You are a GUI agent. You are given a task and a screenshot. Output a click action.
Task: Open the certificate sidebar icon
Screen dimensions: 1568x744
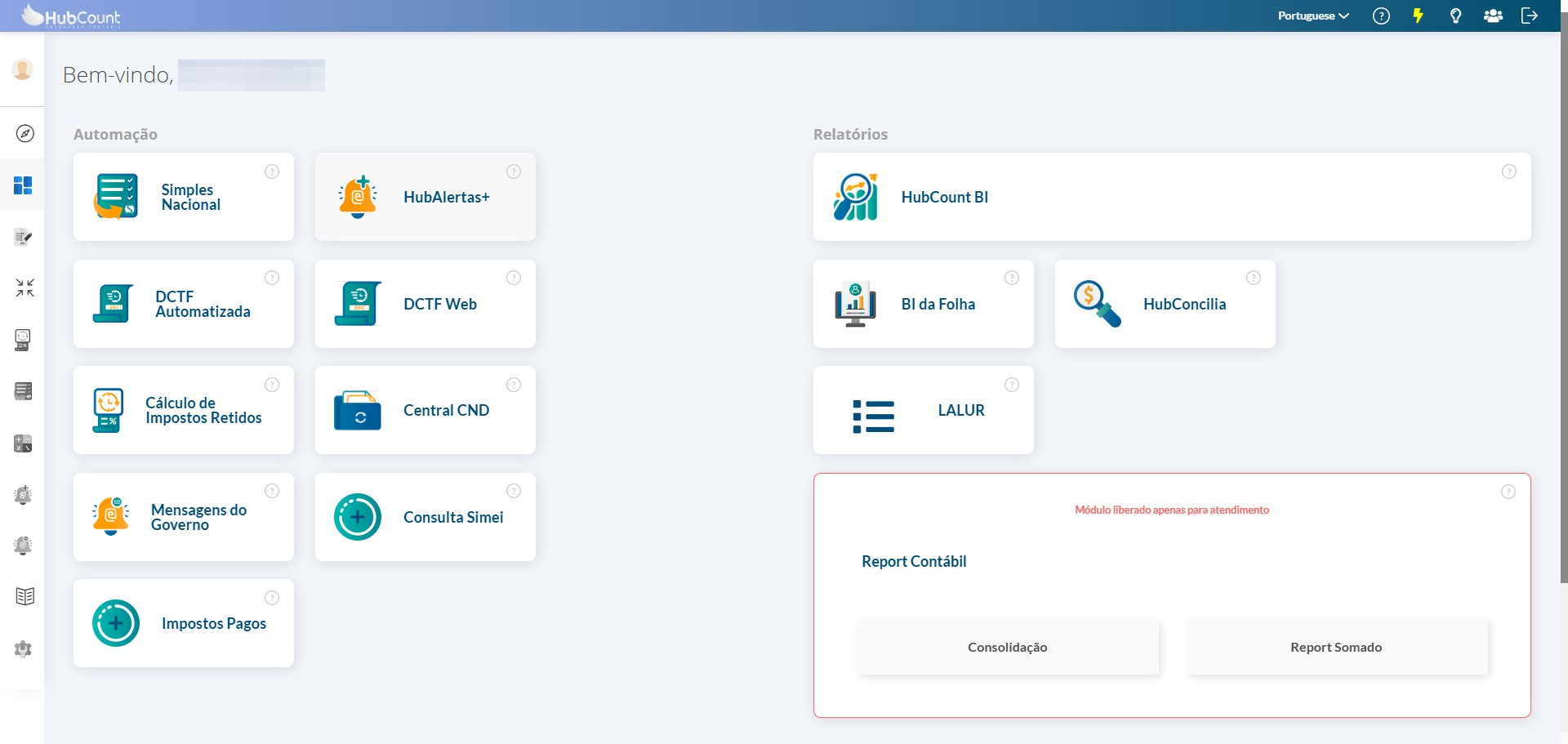(x=23, y=340)
